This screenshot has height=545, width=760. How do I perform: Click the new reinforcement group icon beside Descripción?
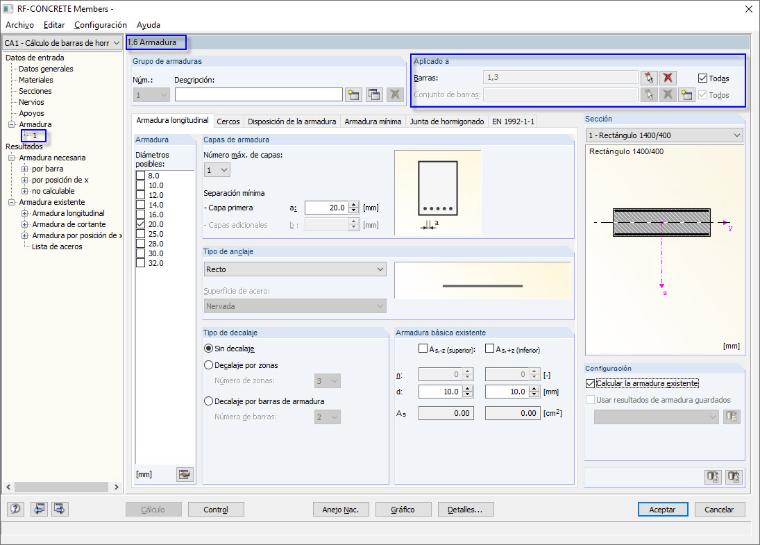click(x=353, y=95)
